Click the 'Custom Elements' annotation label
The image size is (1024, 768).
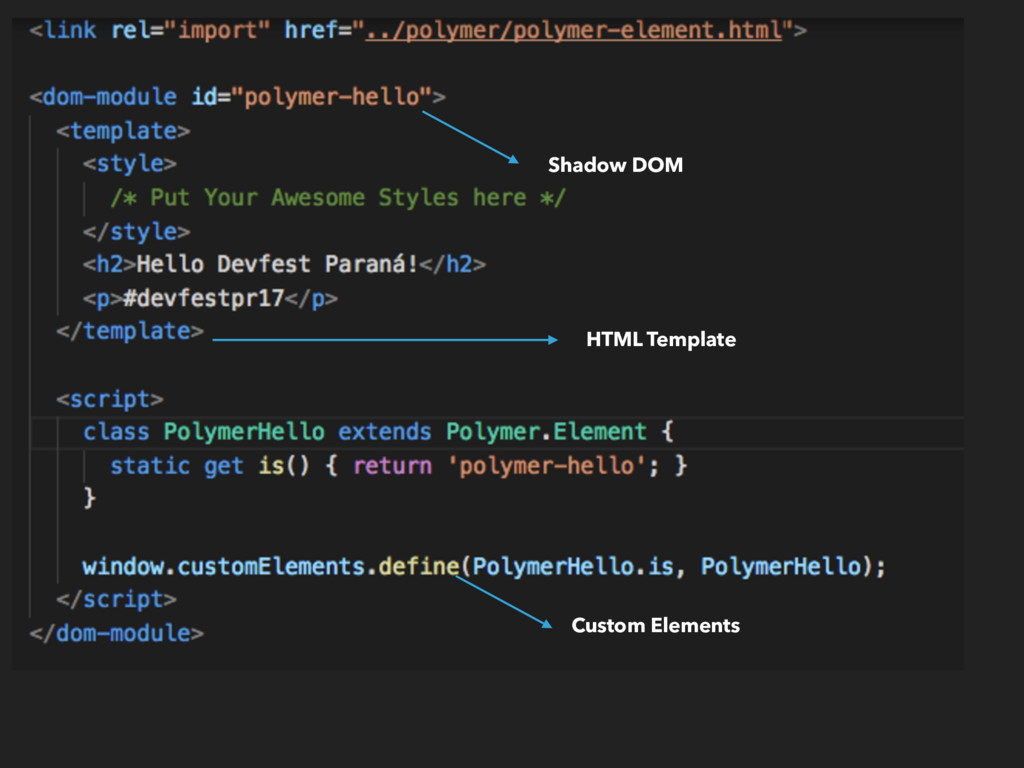655,626
